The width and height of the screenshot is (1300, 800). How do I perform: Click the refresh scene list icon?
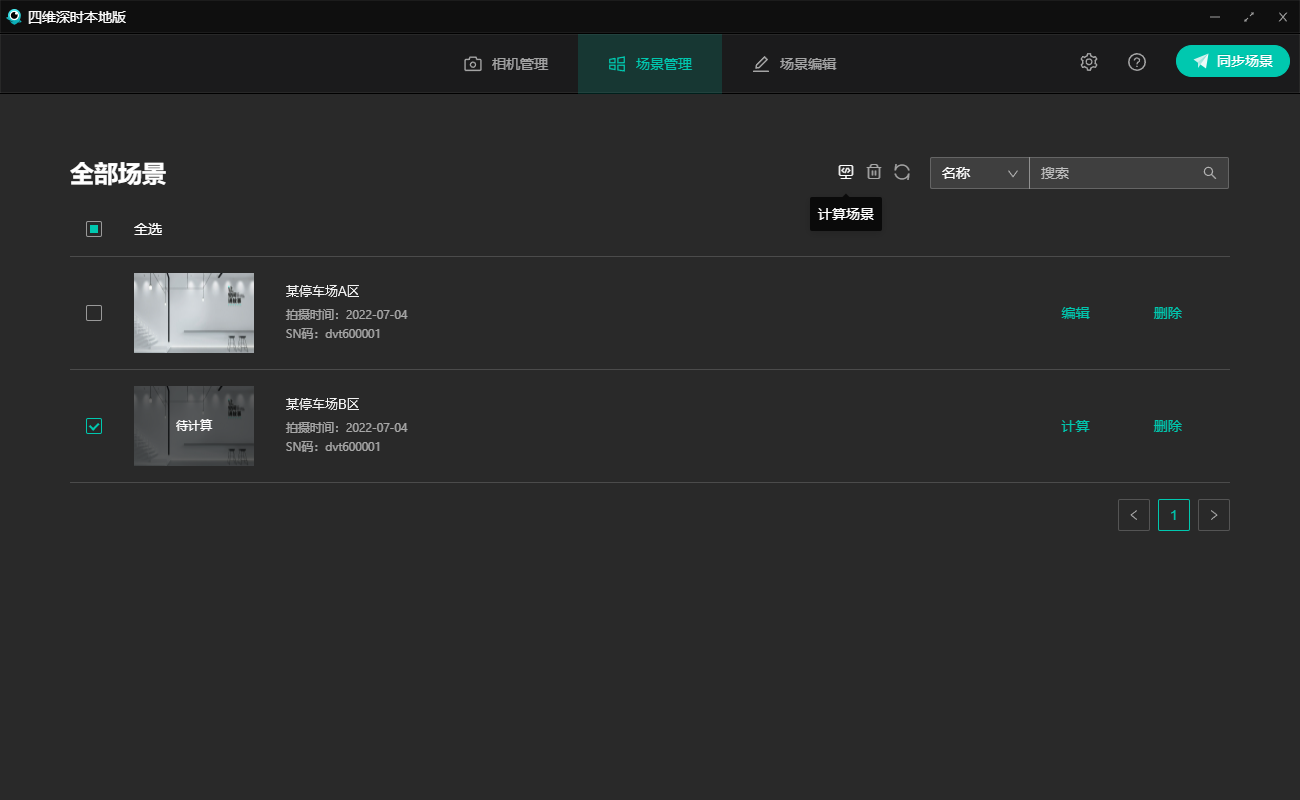tap(902, 172)
